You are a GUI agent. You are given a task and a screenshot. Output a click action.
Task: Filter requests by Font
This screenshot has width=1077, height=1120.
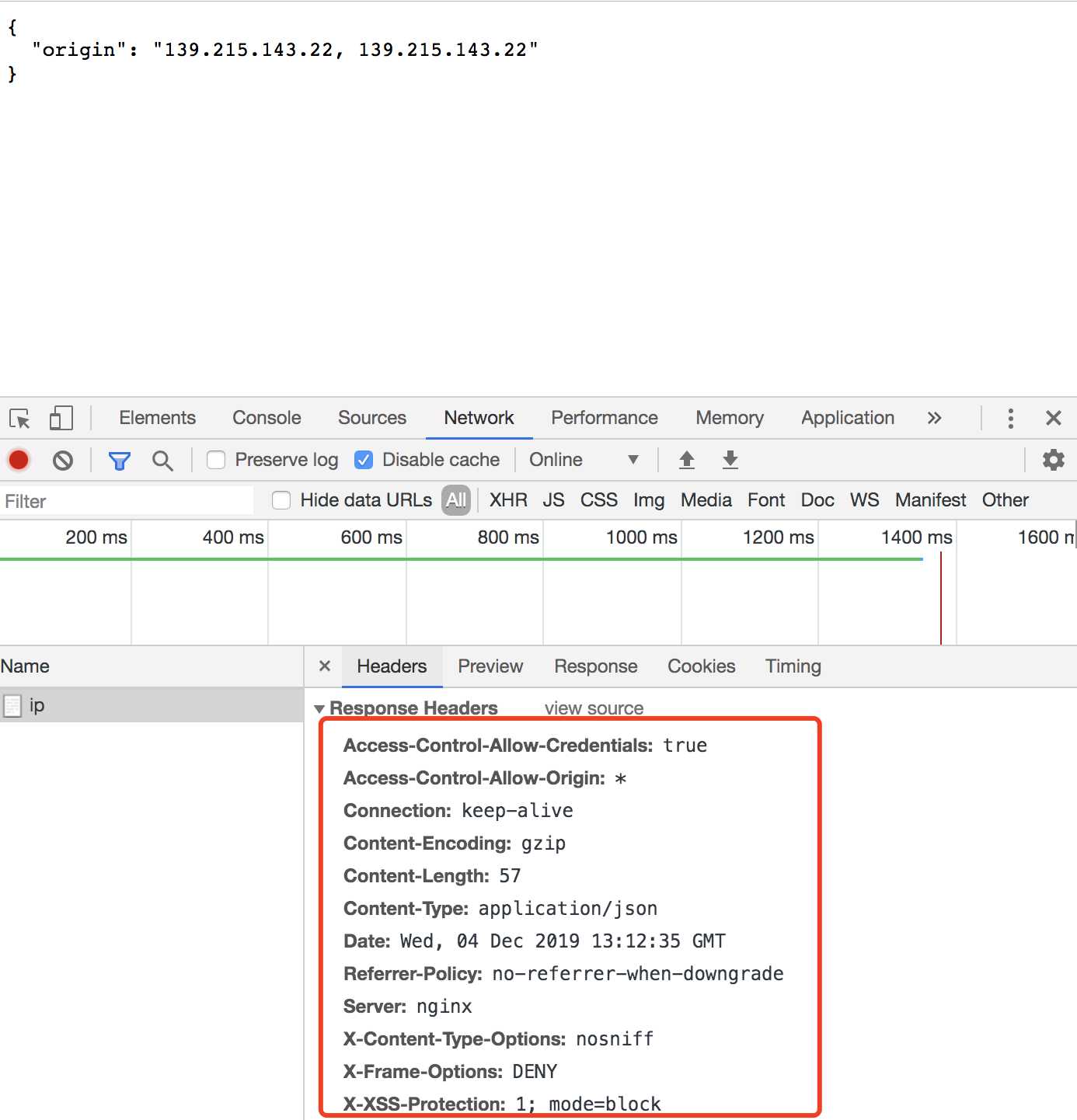766,500
